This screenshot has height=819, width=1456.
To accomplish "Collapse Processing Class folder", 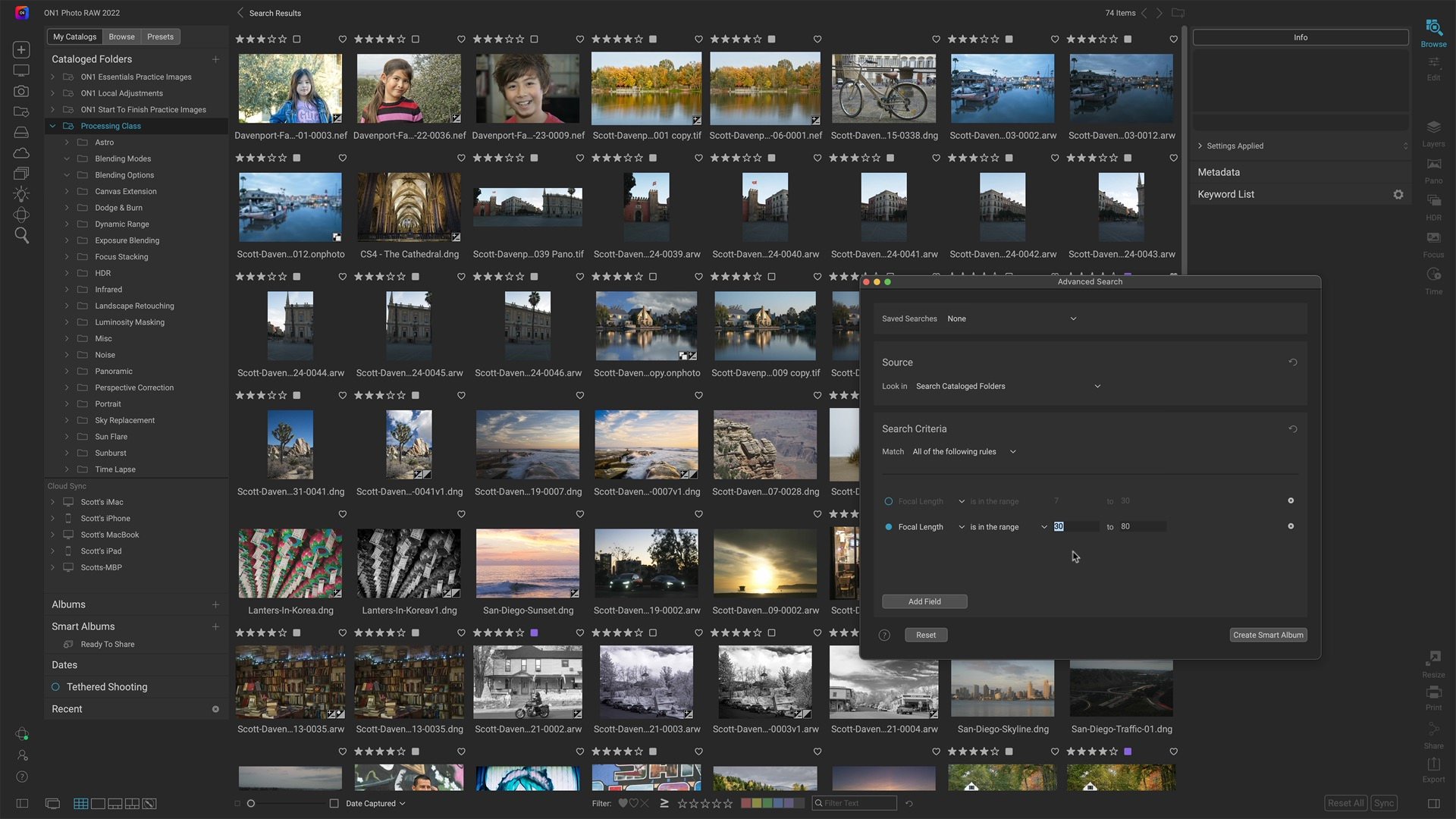I will (52, 126).
